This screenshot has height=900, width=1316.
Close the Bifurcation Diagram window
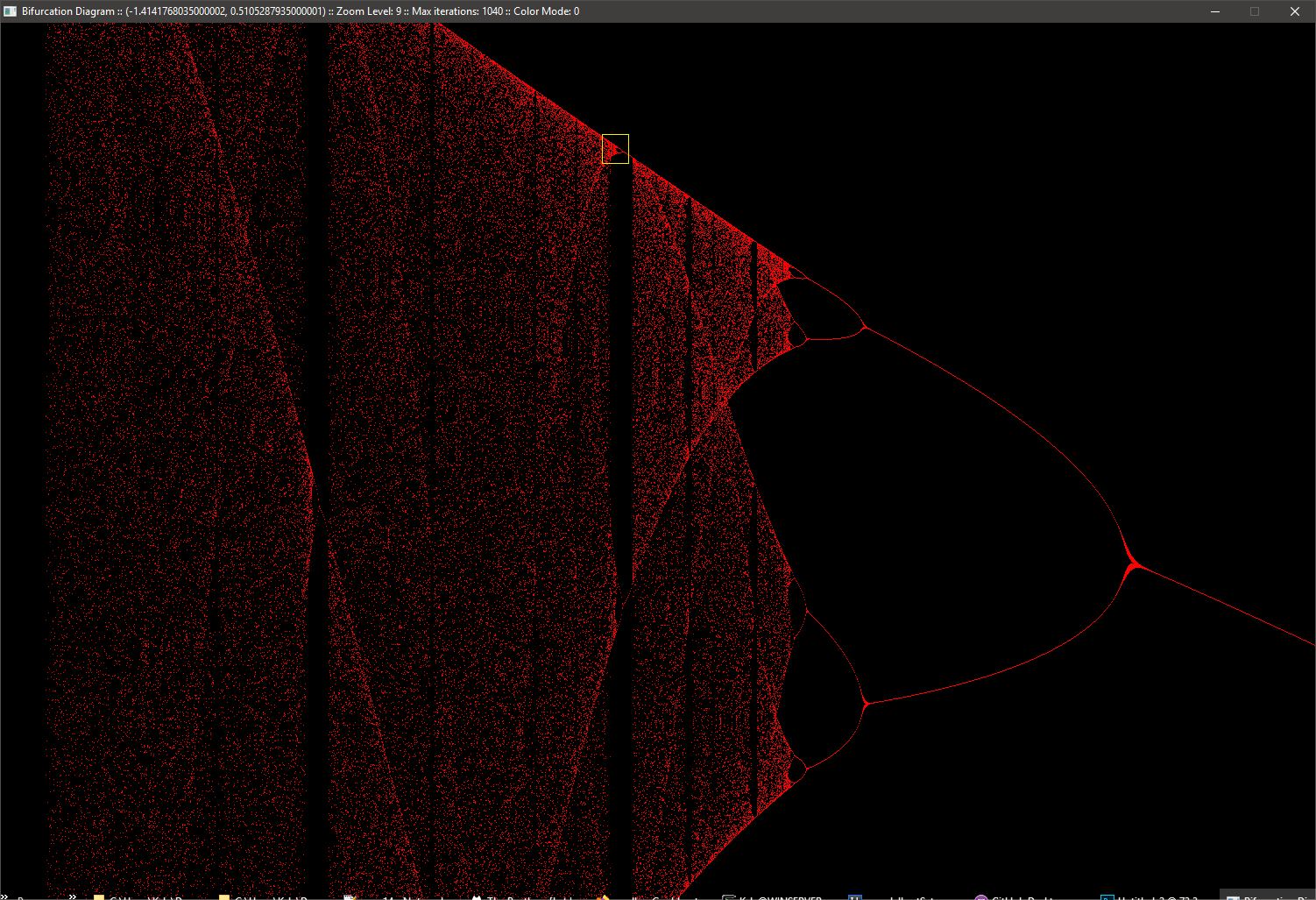[1295, 11]
